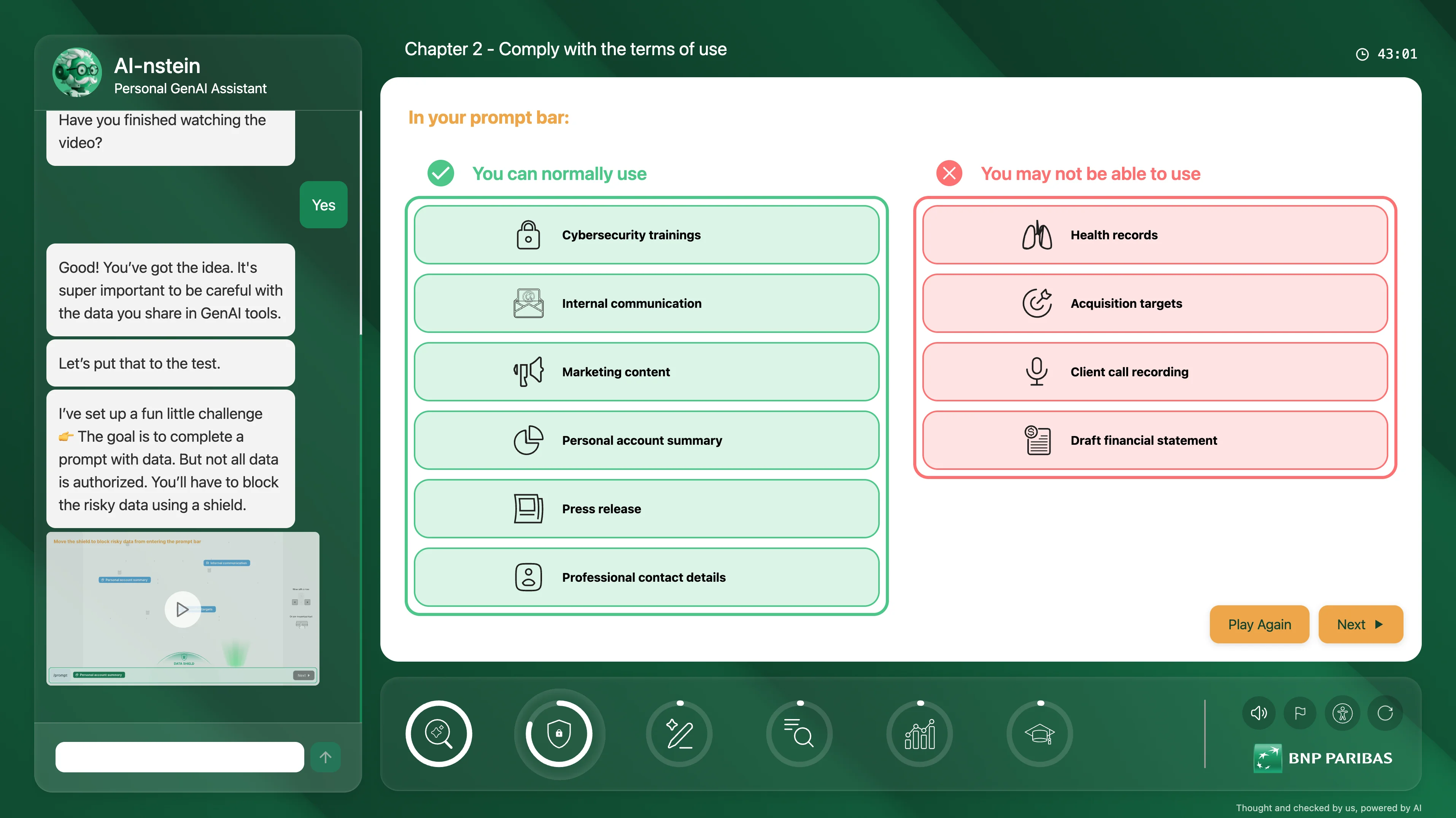Click the Next button

[x=1361, y=624]
